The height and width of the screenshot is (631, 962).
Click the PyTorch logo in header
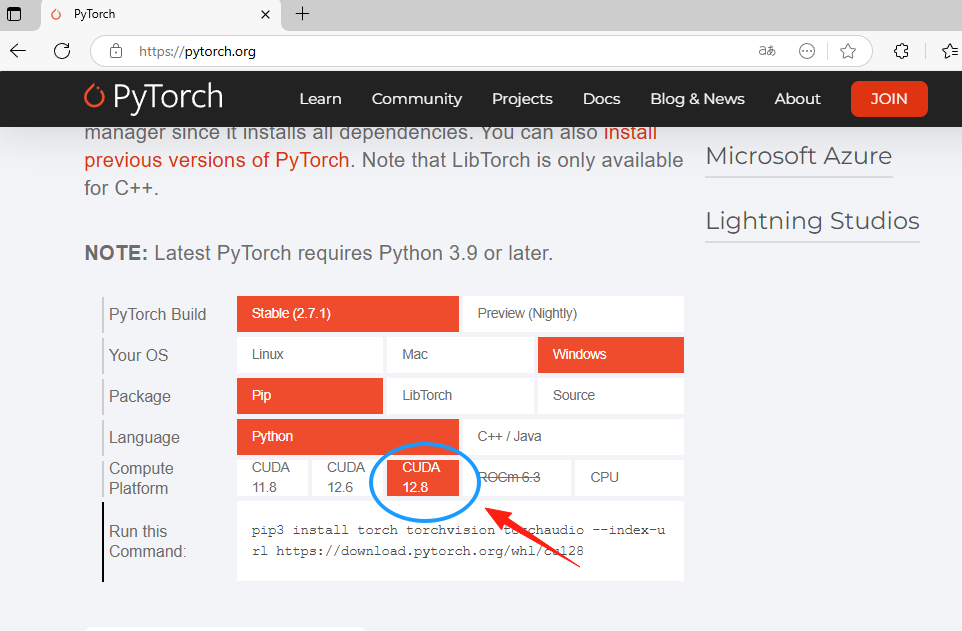click(153, 98)
